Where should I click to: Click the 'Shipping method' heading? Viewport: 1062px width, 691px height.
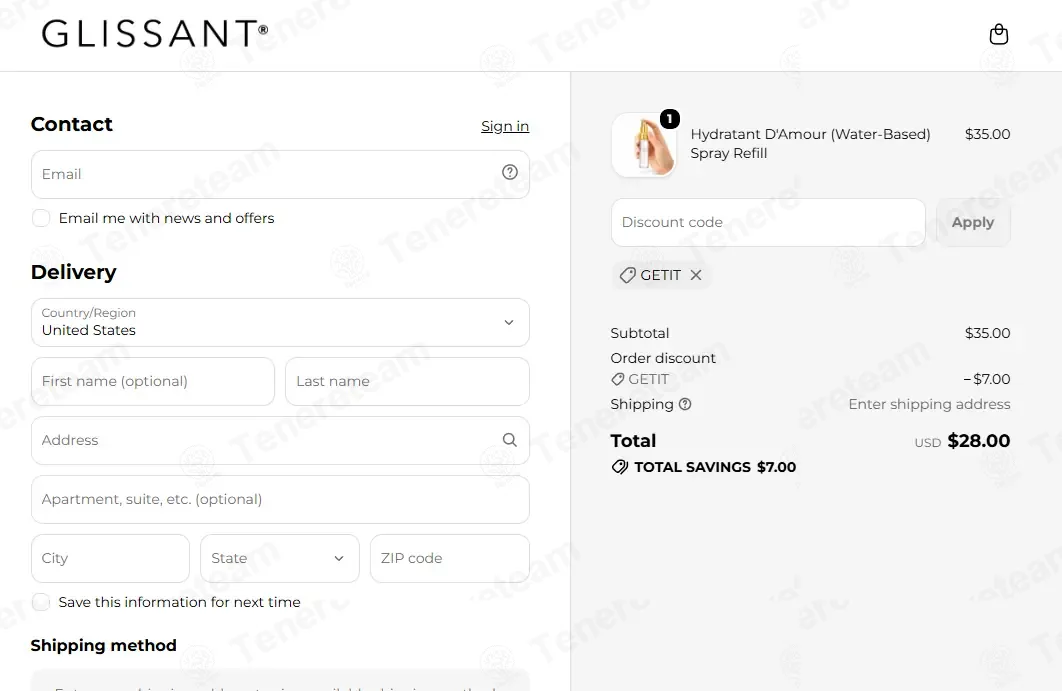coord(104,645)
